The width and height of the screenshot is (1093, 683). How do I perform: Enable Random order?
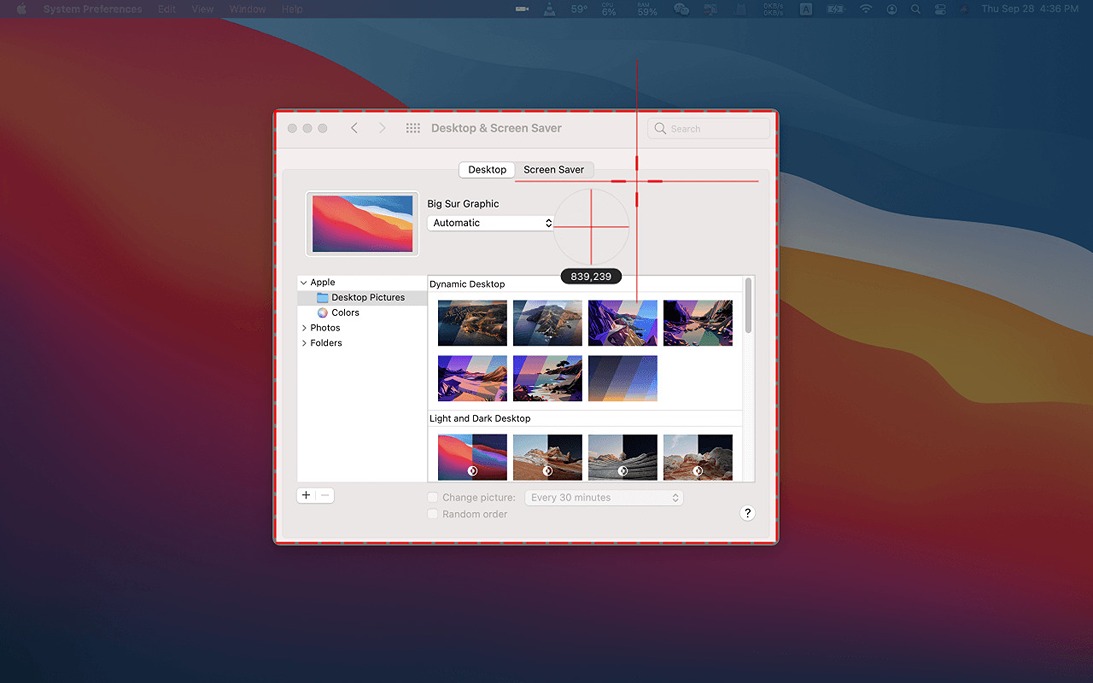pyautogui.click(x=432, y=513)
